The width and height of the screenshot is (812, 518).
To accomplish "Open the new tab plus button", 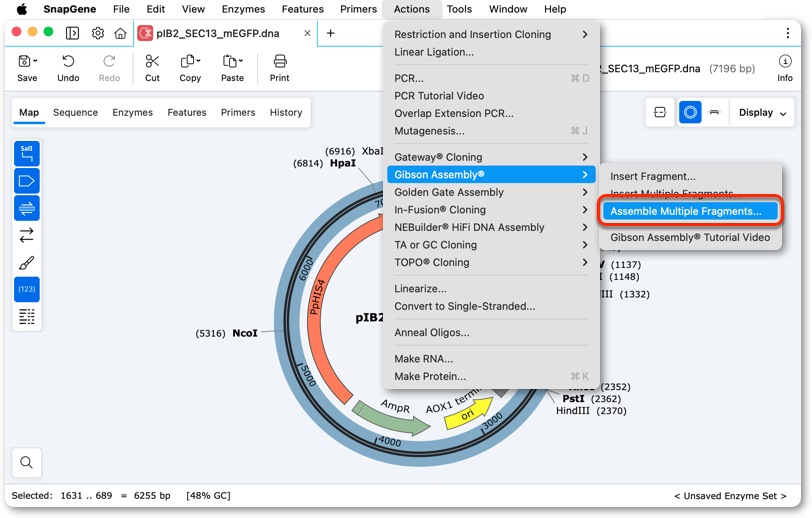I will tap(330, 33).
